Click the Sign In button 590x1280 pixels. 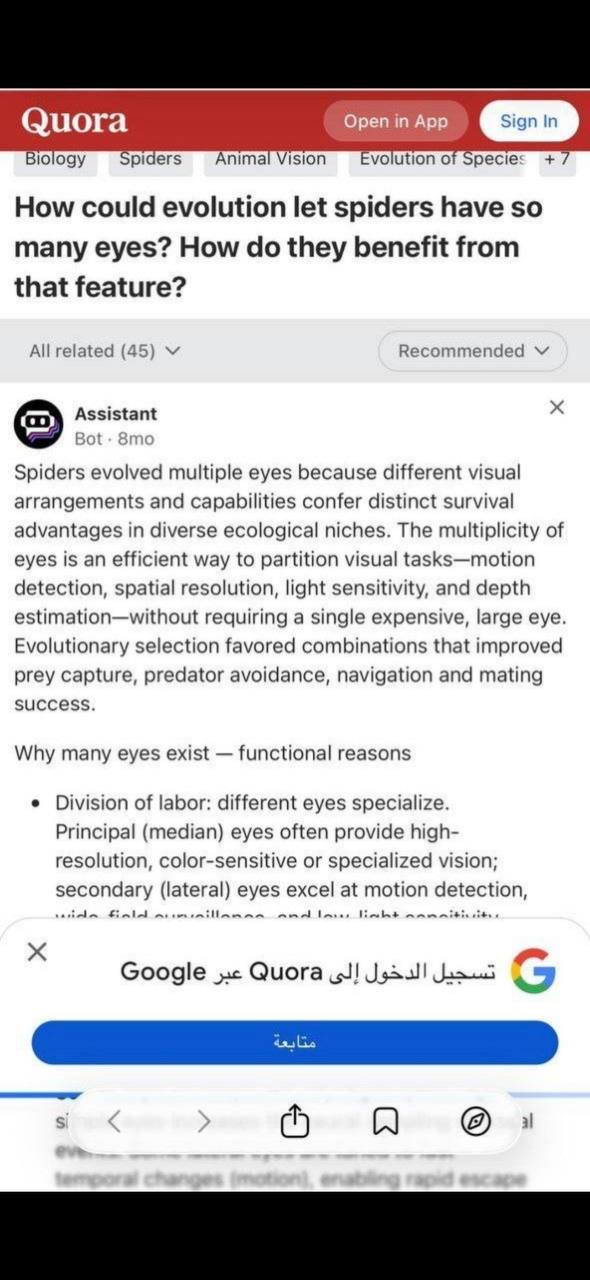click(529, 121)
